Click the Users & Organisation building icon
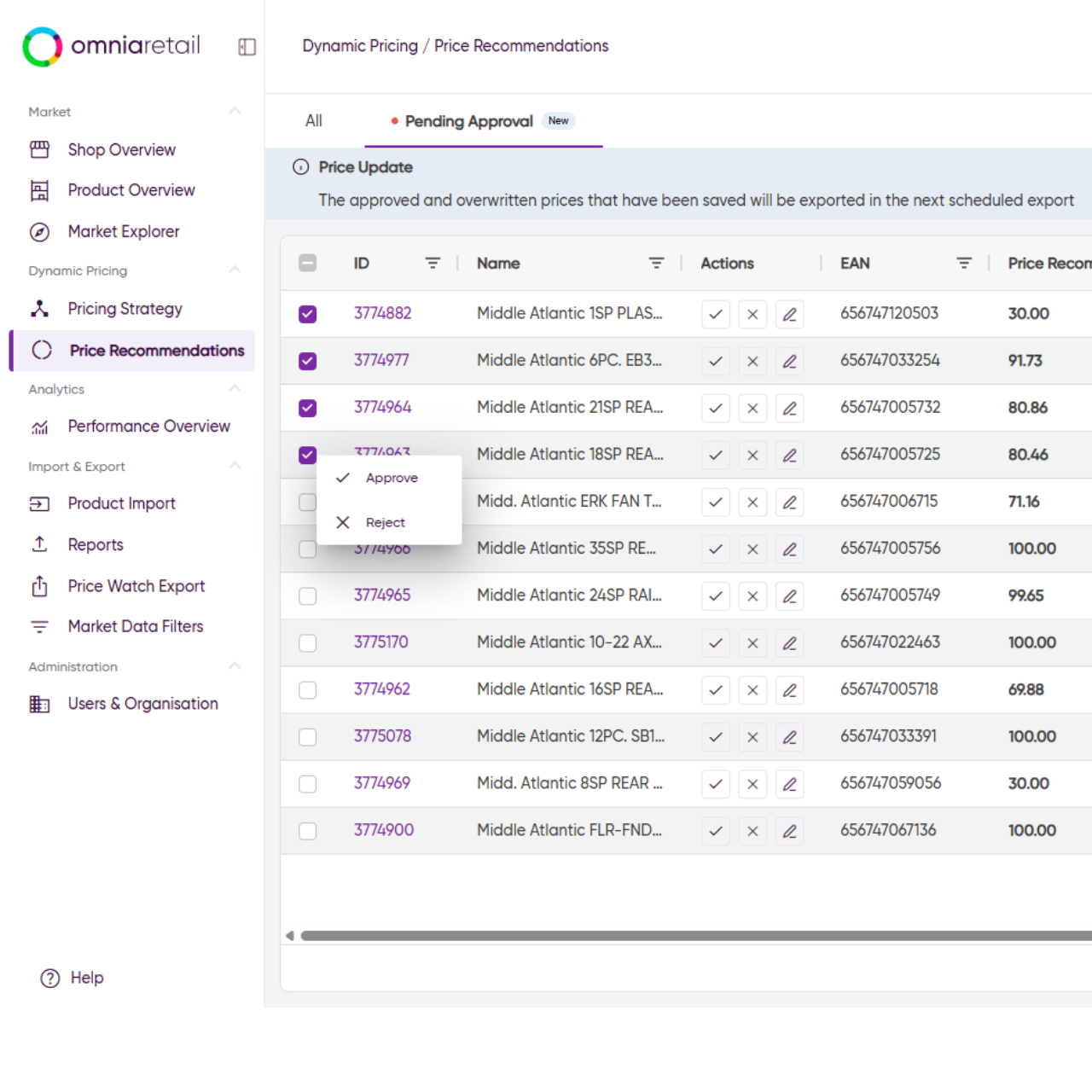The height and width of the screenshot is (1092, 1092). point(39,704)
